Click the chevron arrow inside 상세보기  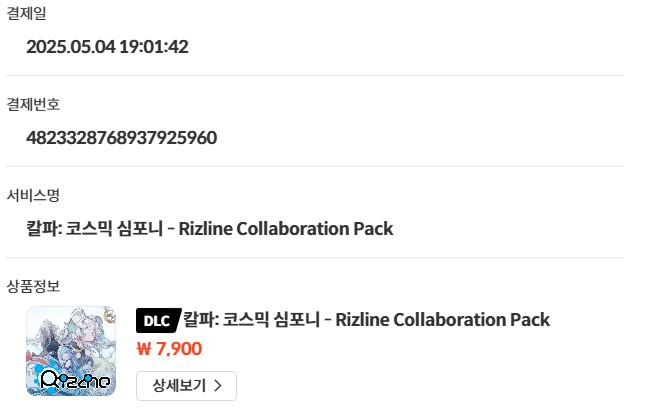pos(218,386)
